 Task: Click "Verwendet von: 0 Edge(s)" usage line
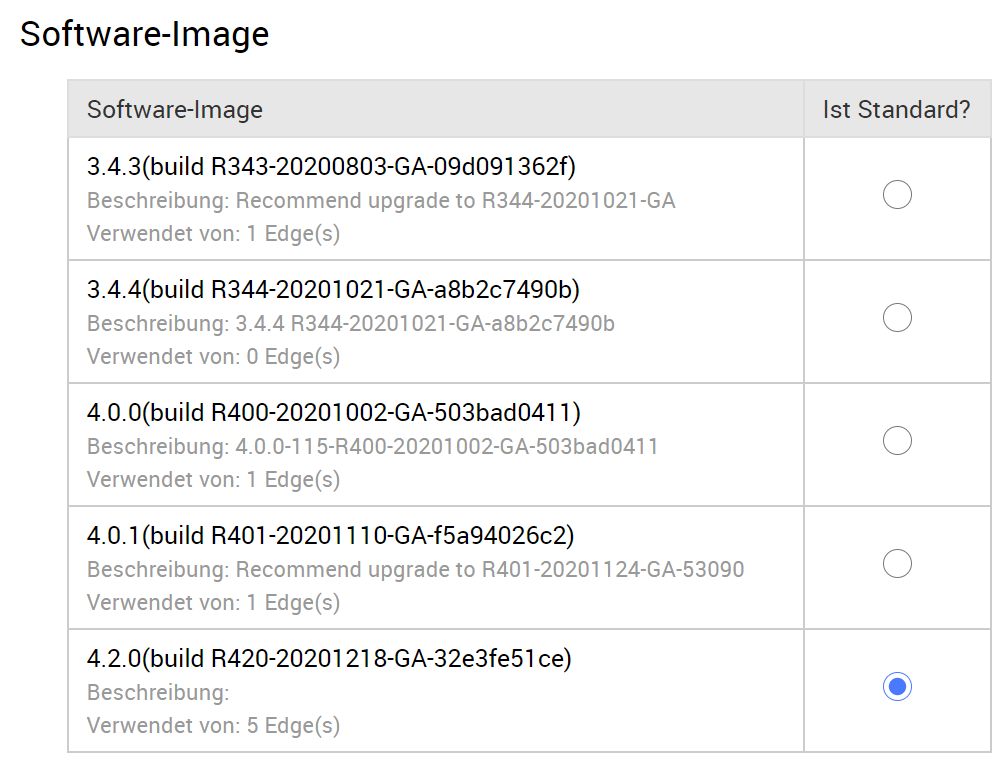pos(213,356)
